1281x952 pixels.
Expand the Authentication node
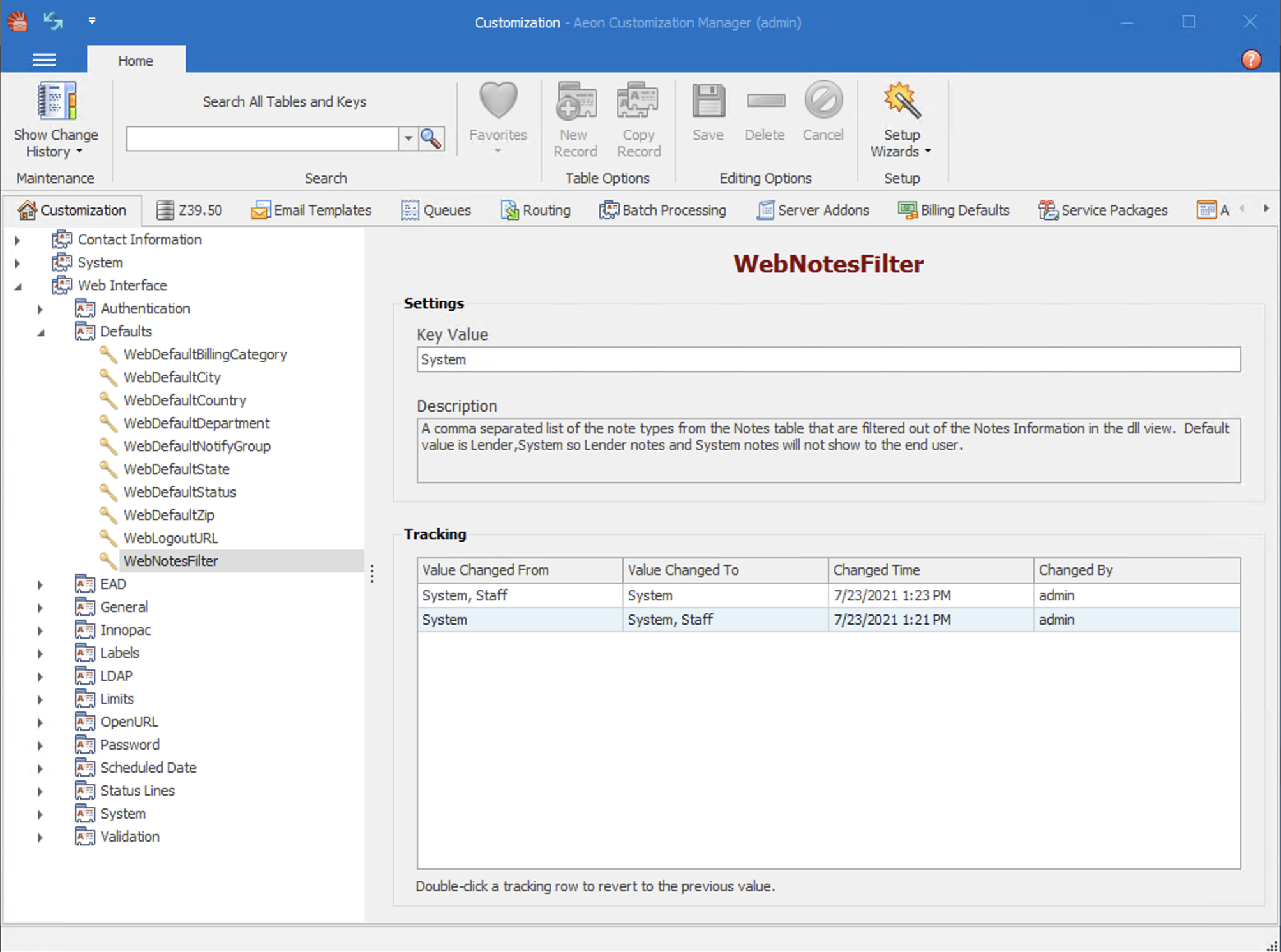(x=40, y=308)
